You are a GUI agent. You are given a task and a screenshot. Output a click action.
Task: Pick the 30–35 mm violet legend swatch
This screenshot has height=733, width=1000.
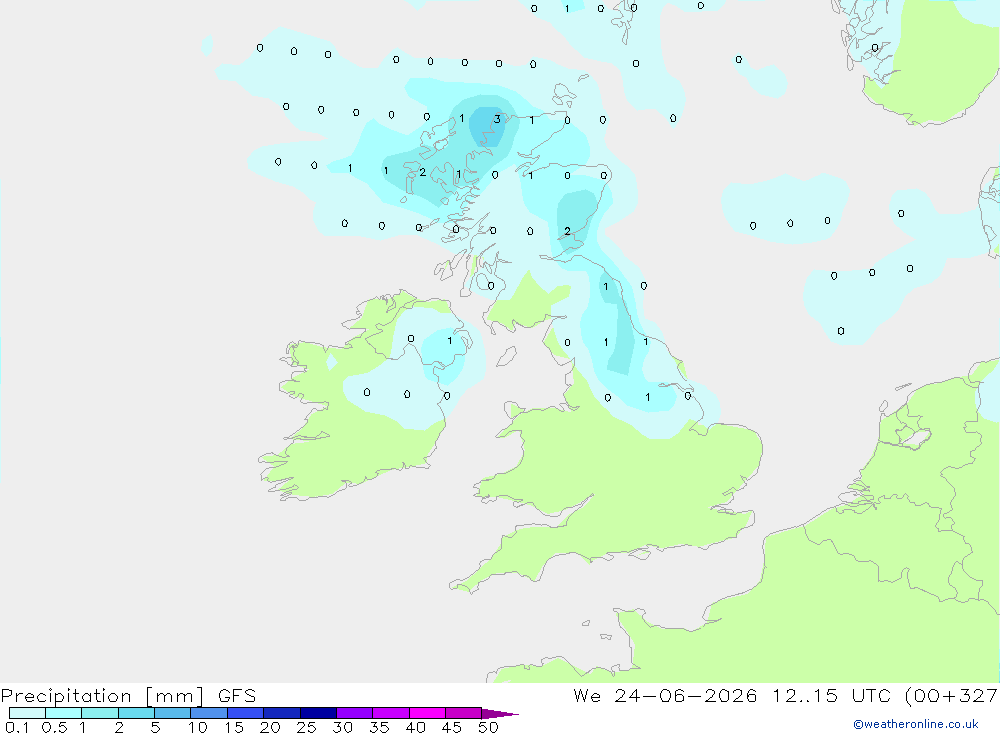[x=355, y=713]
